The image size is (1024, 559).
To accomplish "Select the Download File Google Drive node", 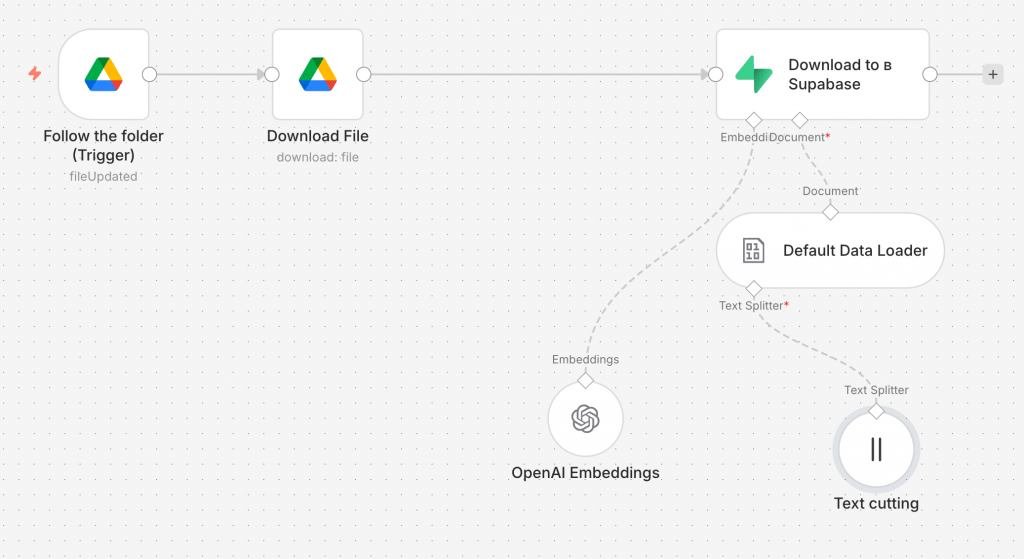I will [x=318, y=74].
